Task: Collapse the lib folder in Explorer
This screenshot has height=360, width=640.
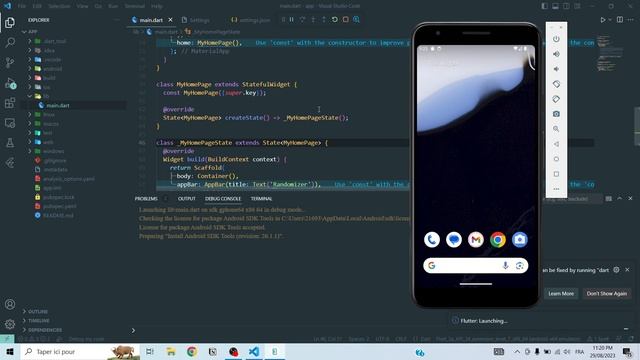Action: (x=30, y=96)
